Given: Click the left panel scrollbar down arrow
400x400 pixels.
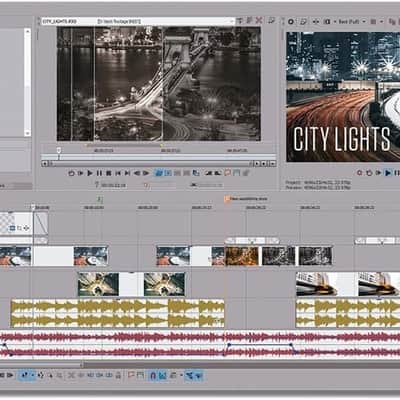Looking at the screenshot, I should [x=28, y=133].
